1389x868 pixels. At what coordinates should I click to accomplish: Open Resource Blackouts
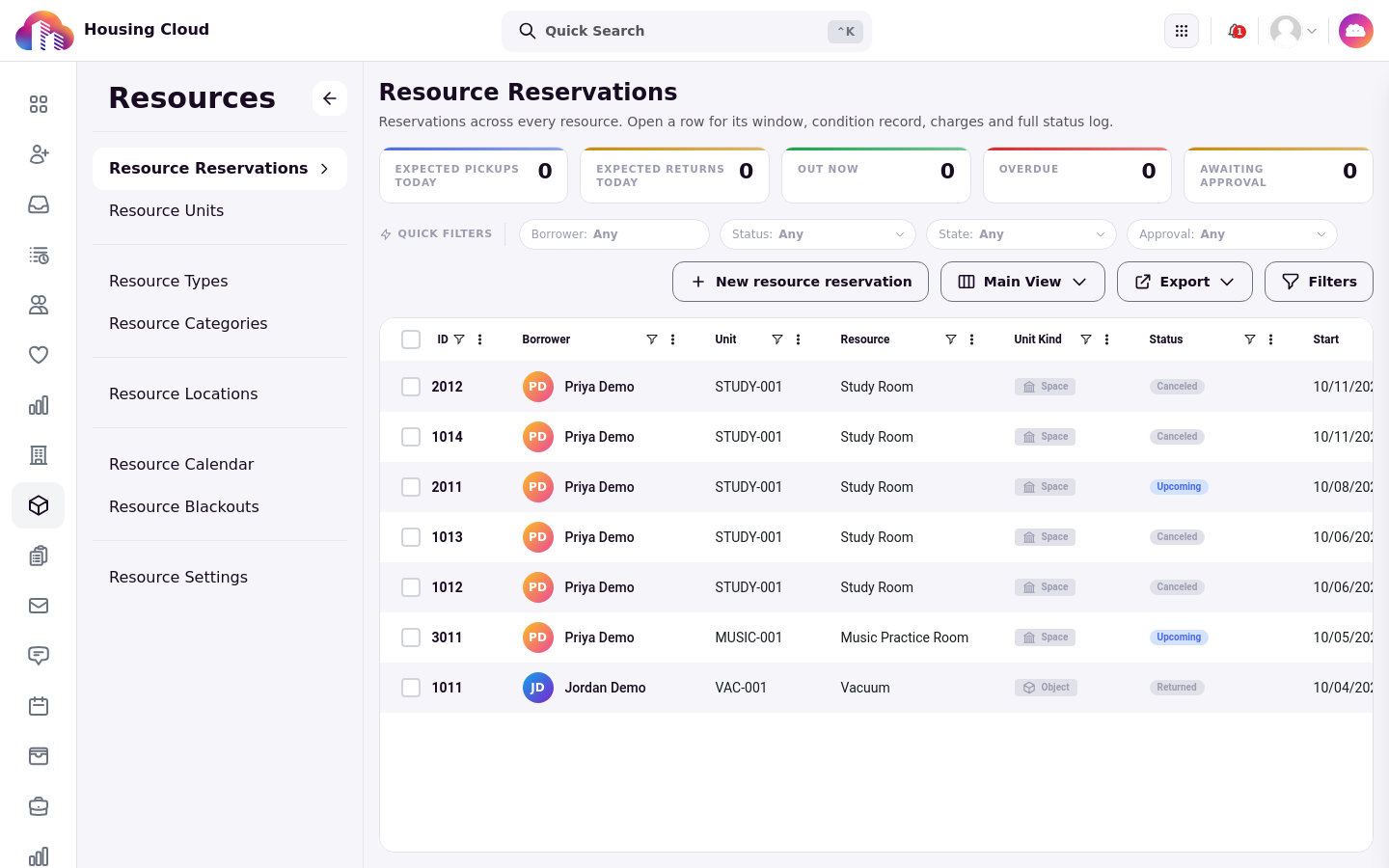(x=184, y=506)
